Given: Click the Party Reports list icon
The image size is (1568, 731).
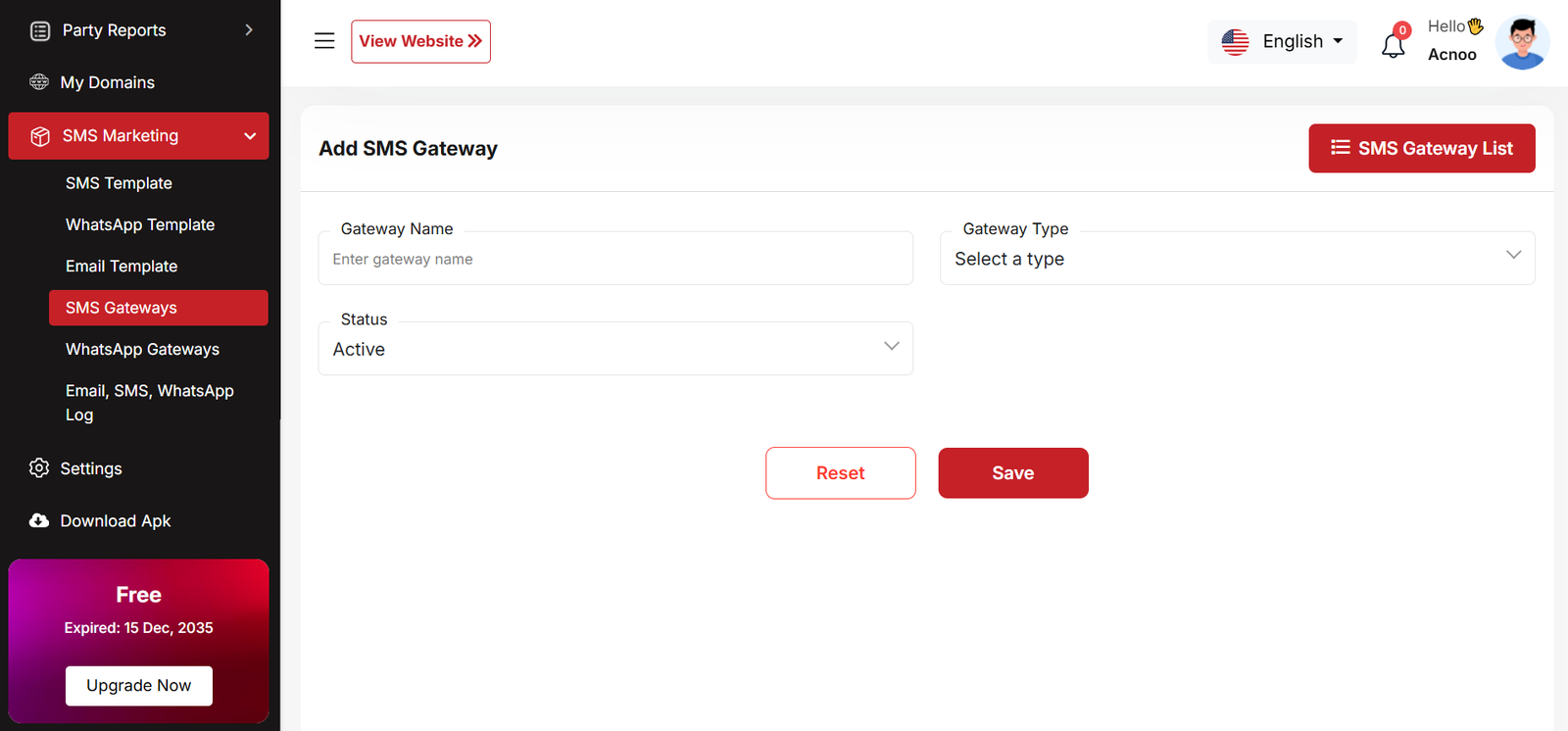Looking at the screenshot, I should pyautogui.click(x=40, y=31).
